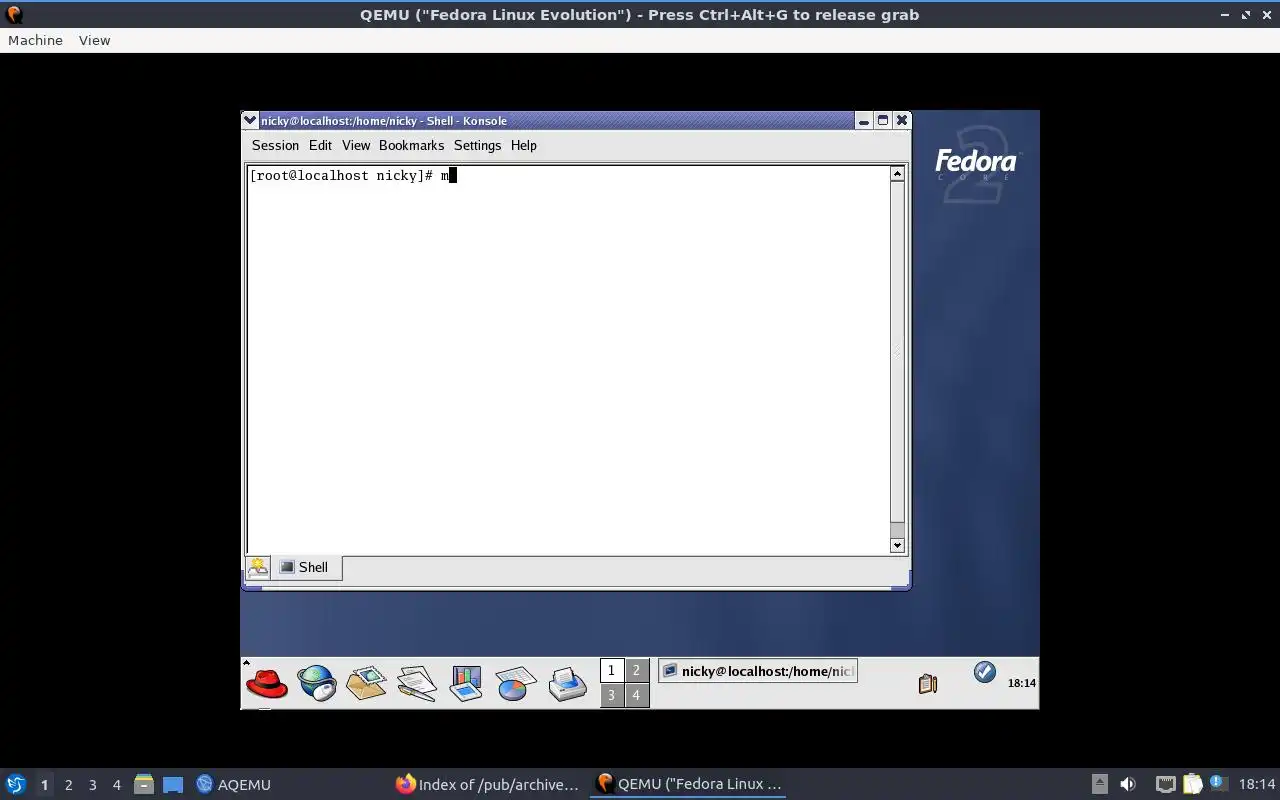Click the host taskbar clock 18:14

[x=1257, y=784]
